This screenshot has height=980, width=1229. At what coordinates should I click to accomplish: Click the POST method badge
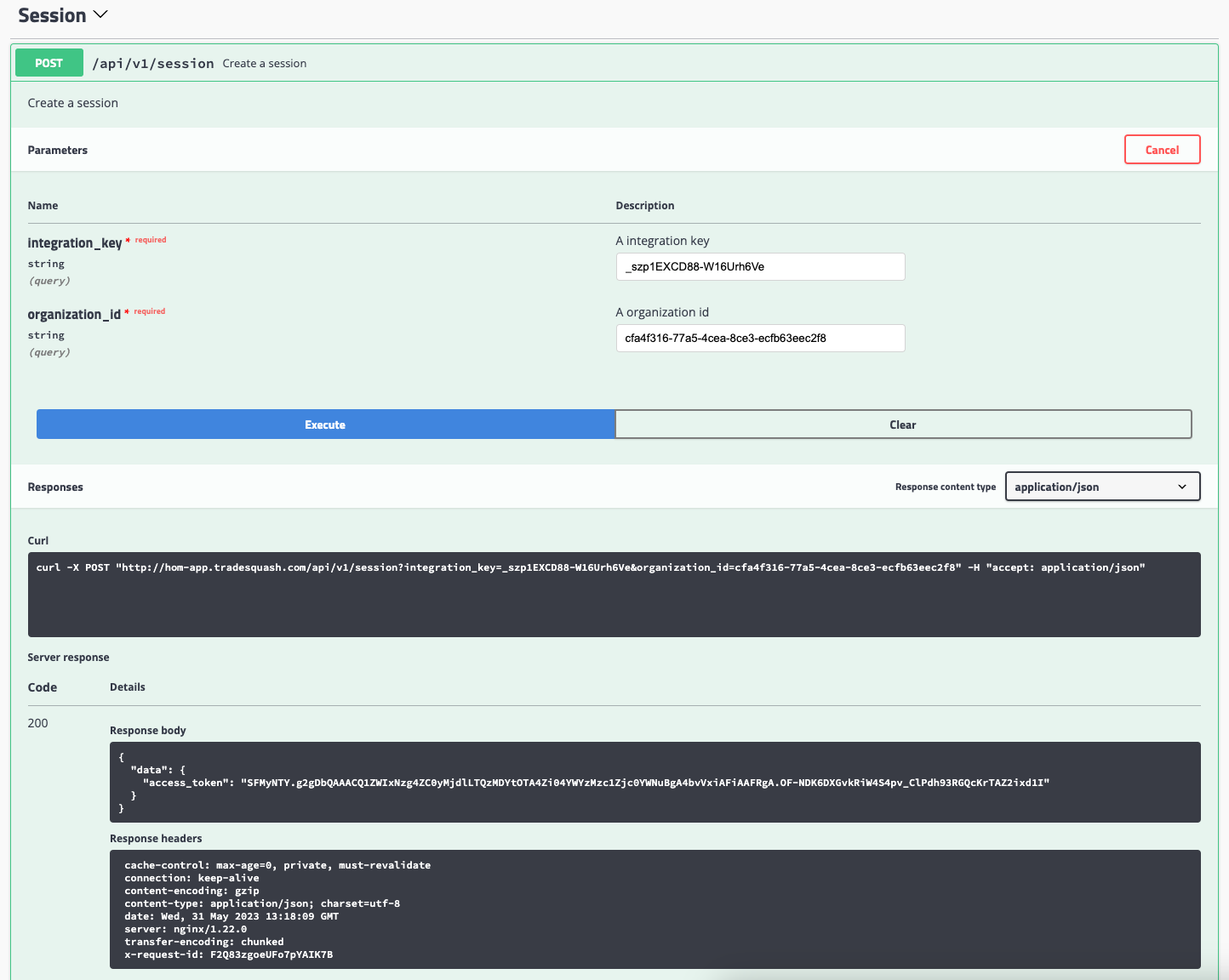[49, 63]
